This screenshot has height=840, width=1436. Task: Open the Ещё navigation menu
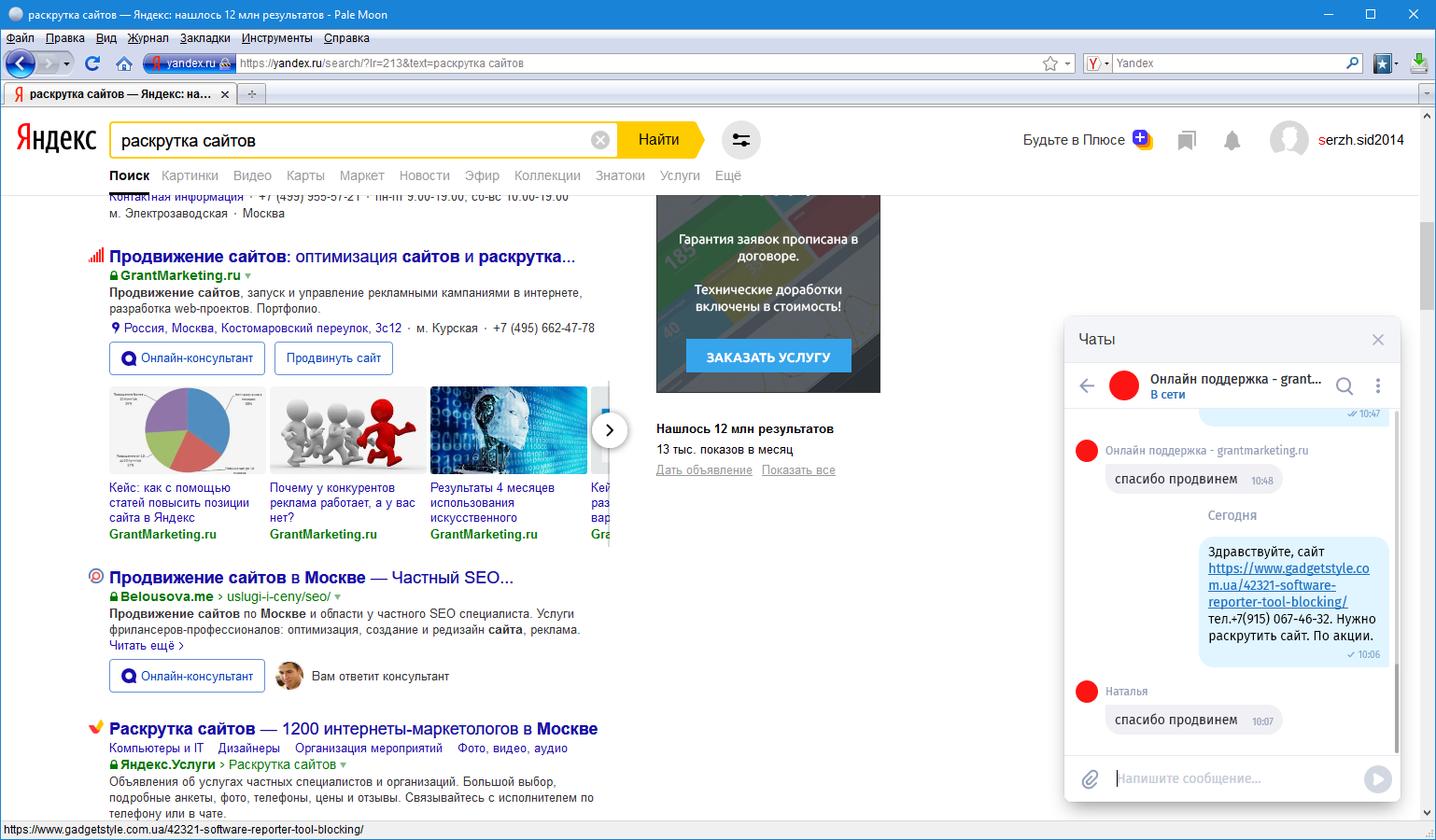click(x=728, y=175)
